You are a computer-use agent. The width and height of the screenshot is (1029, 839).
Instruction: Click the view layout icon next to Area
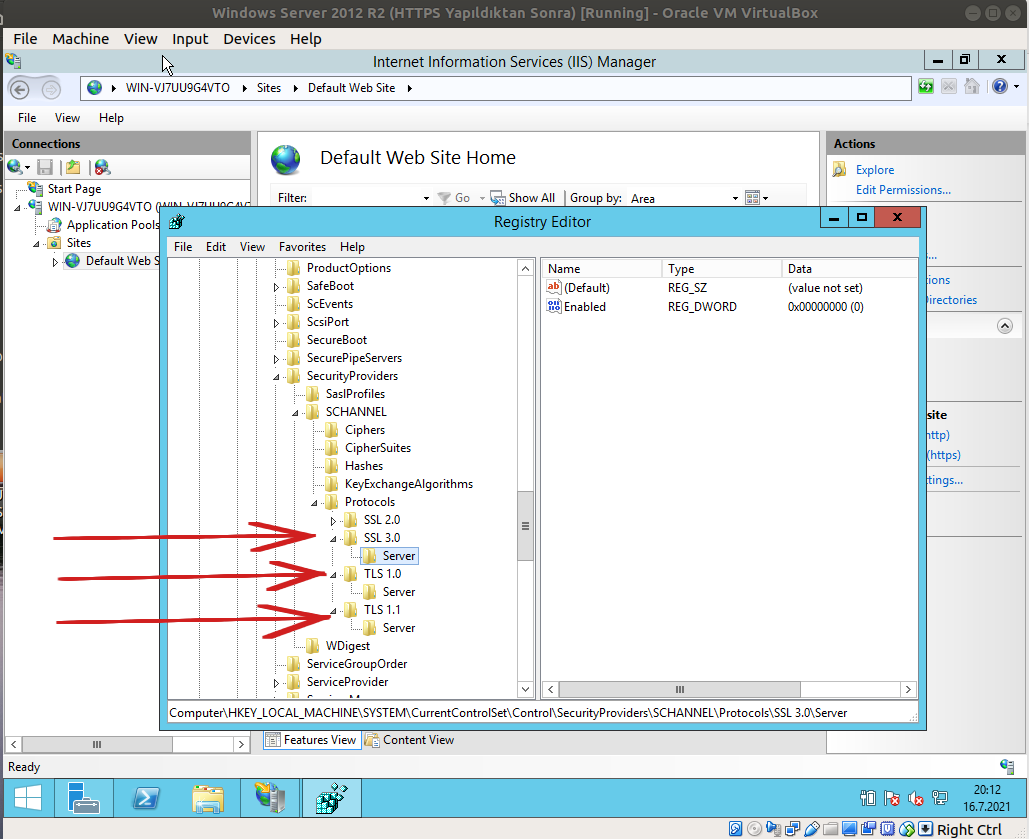753,198
